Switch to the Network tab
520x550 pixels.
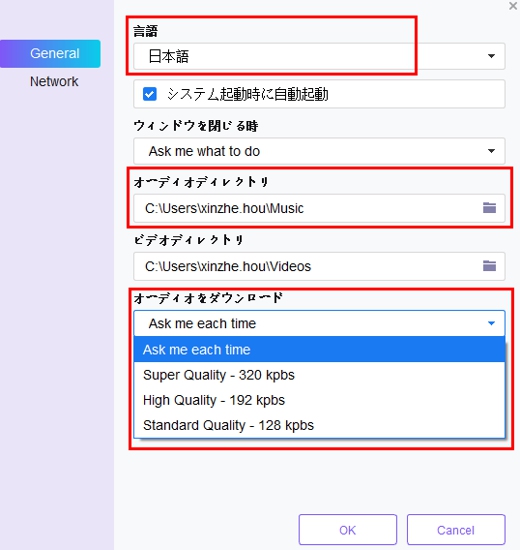(54, 81)
